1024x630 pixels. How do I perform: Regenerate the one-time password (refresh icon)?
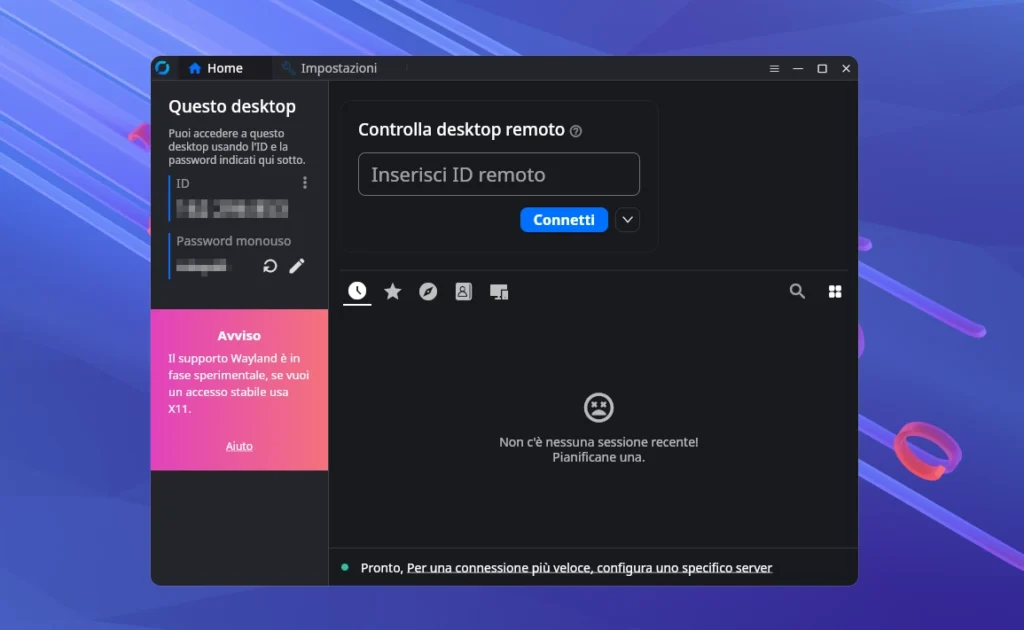click(268, 265)
